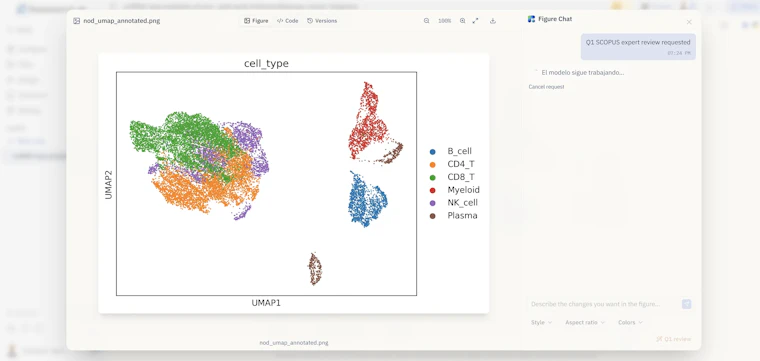Viewport: 760px width, 361px height.
Task: Expand figure to fullscreen view
Action: (x=475, y=21)
